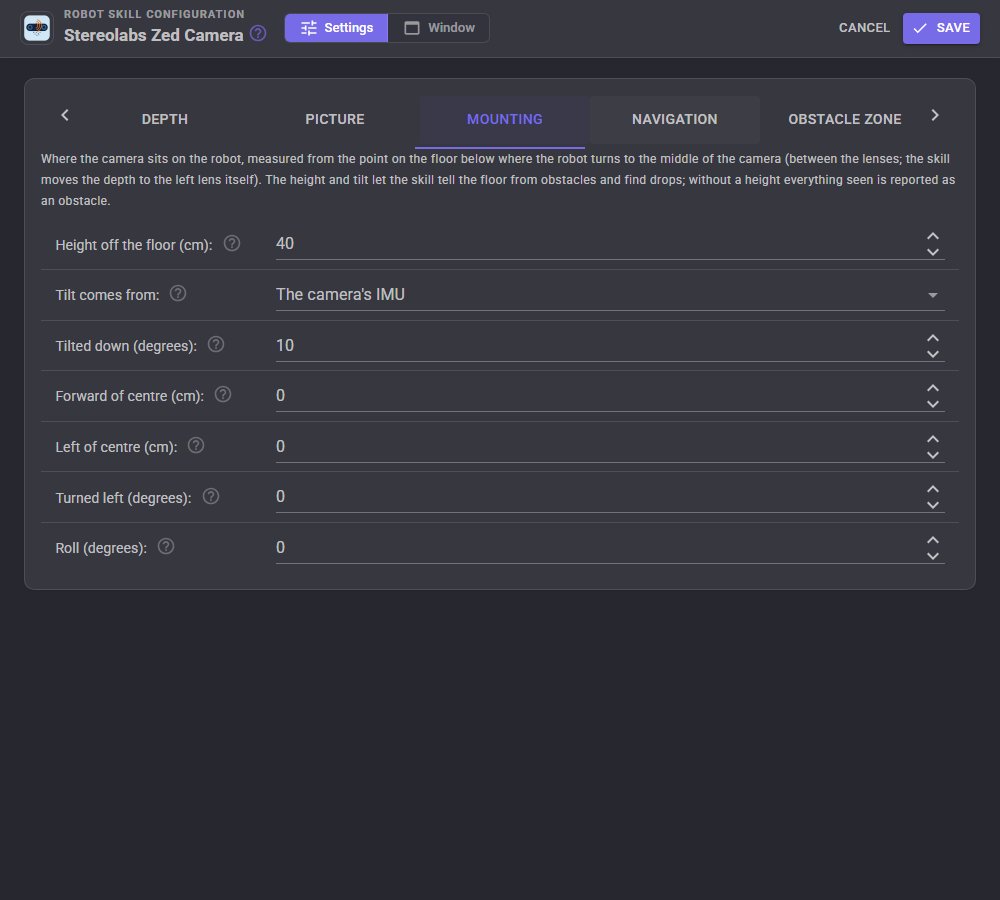Cancel the configuration changes
Screen dimensions: 1000x900
(x=864, y=28)
